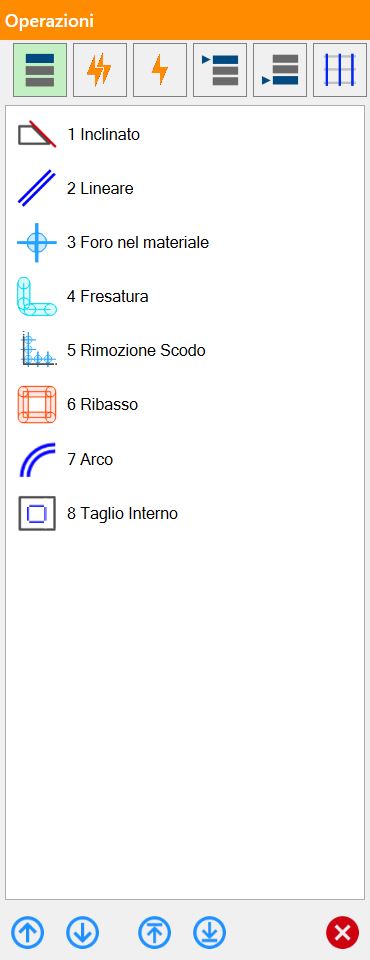Select the Foro nel materiale crosshair icon
The height and width of the screenshot is (960, 370).
37,242
